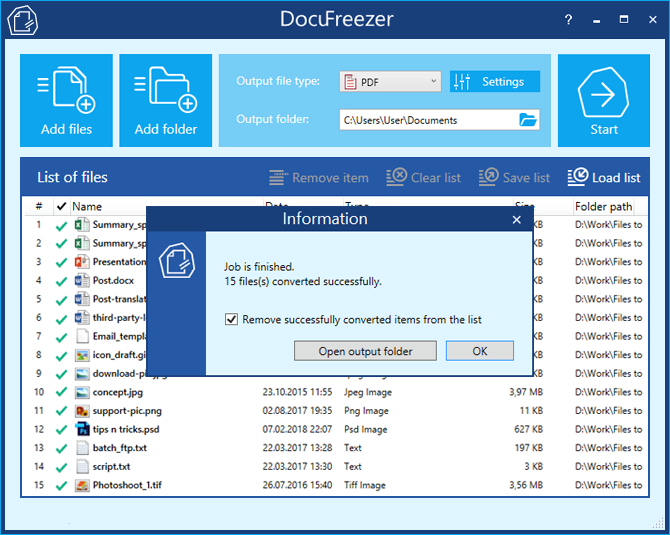
Task: Click the image icon of download-pi row
Action: click(82, 374)
